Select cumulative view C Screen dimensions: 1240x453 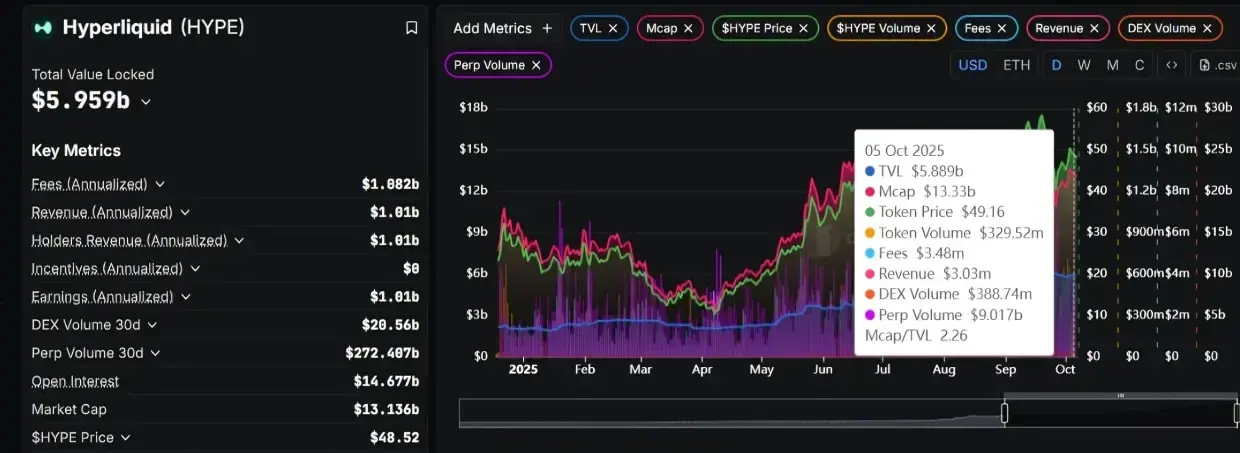[1139, 65]
